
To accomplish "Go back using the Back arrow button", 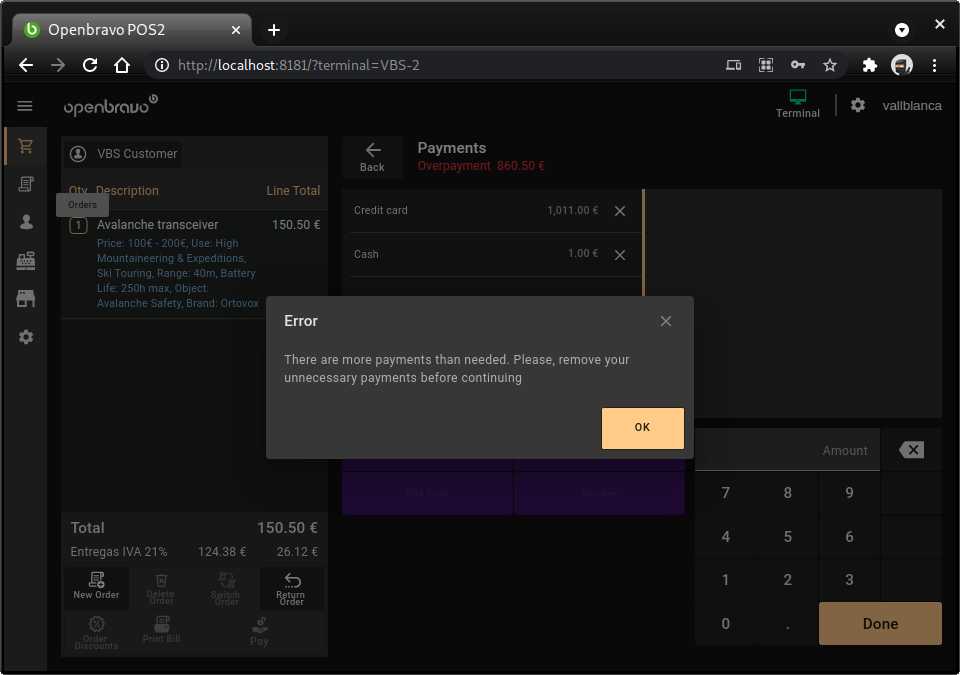I will tap(372, 156).
